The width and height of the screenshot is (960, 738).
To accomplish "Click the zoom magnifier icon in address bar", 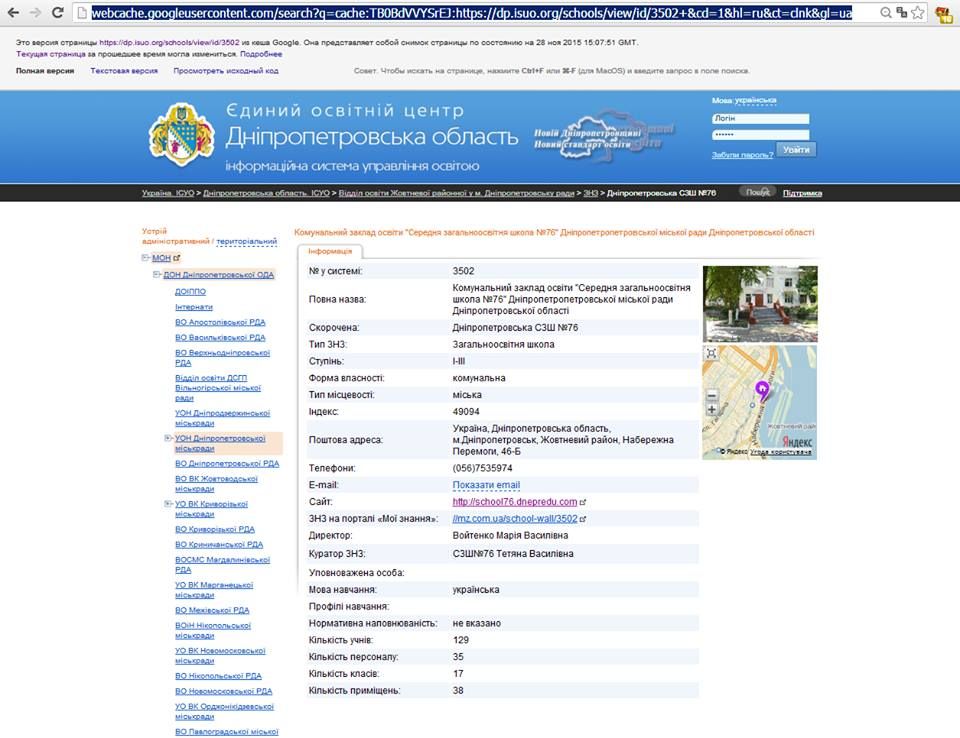I will click(887, 13).
